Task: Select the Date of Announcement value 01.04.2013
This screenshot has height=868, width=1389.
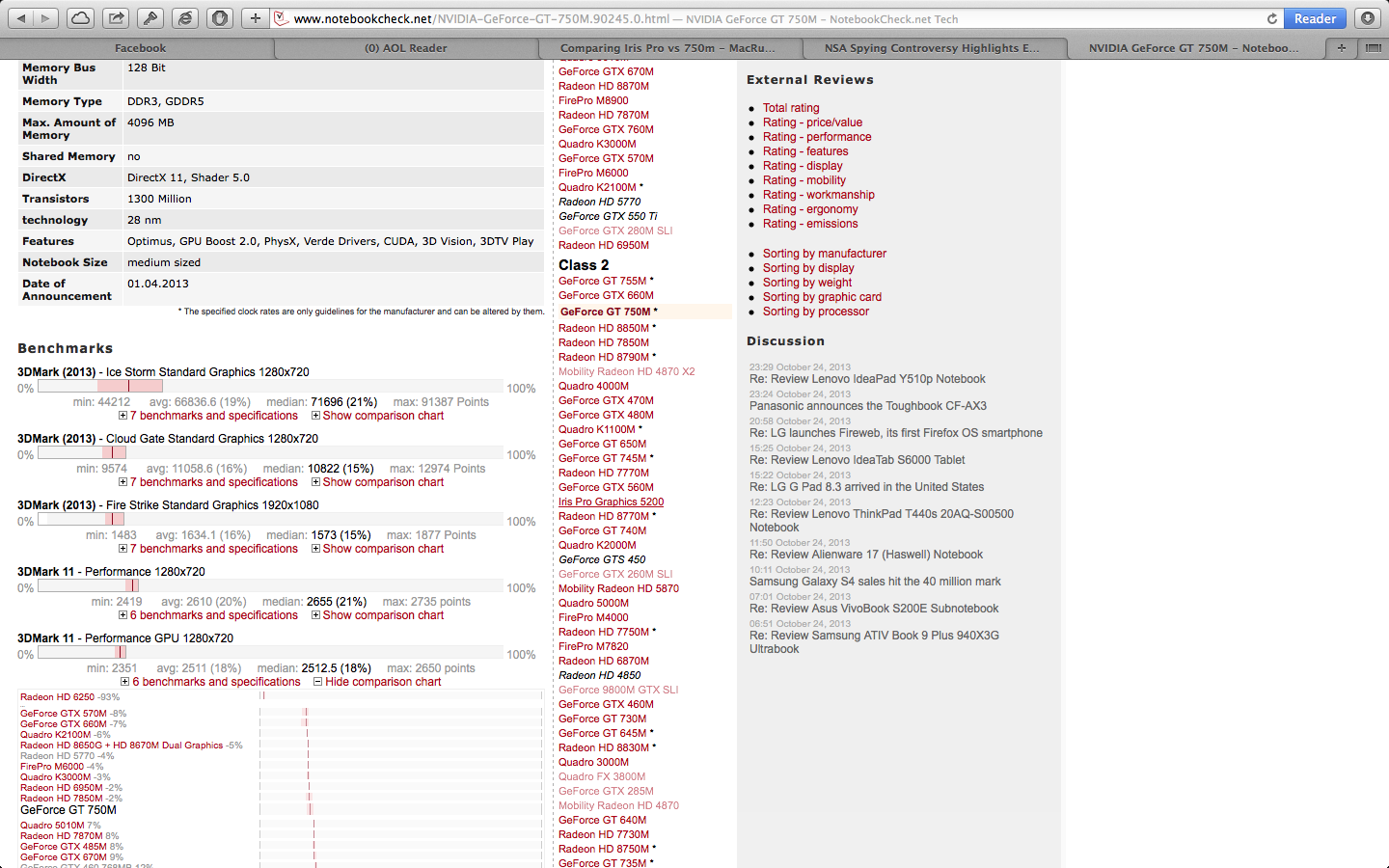Action: pos(158,284)
